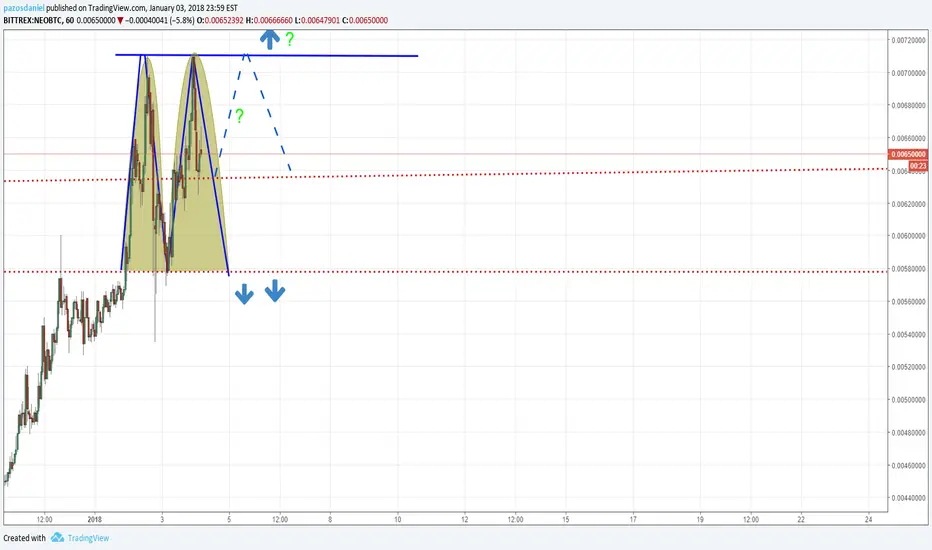Click the 0.00440000 price axis label

[908, 498]
